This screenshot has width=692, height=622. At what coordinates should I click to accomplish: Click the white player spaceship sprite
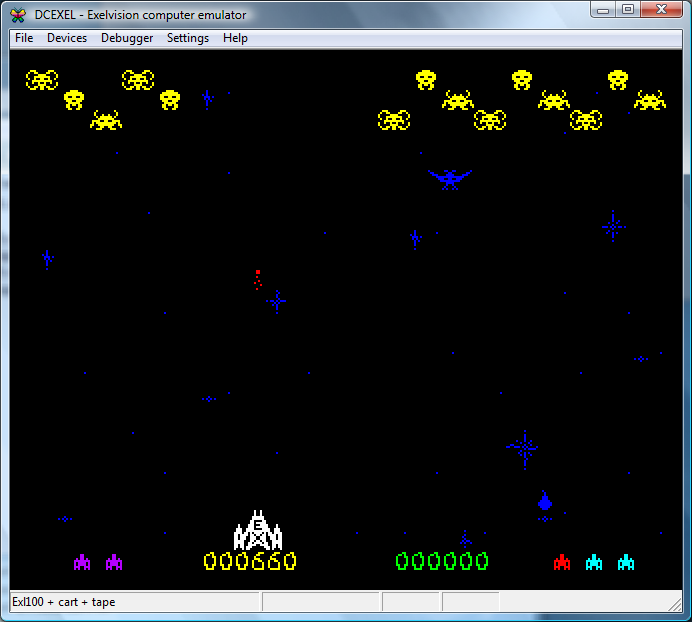coord(258,530)
